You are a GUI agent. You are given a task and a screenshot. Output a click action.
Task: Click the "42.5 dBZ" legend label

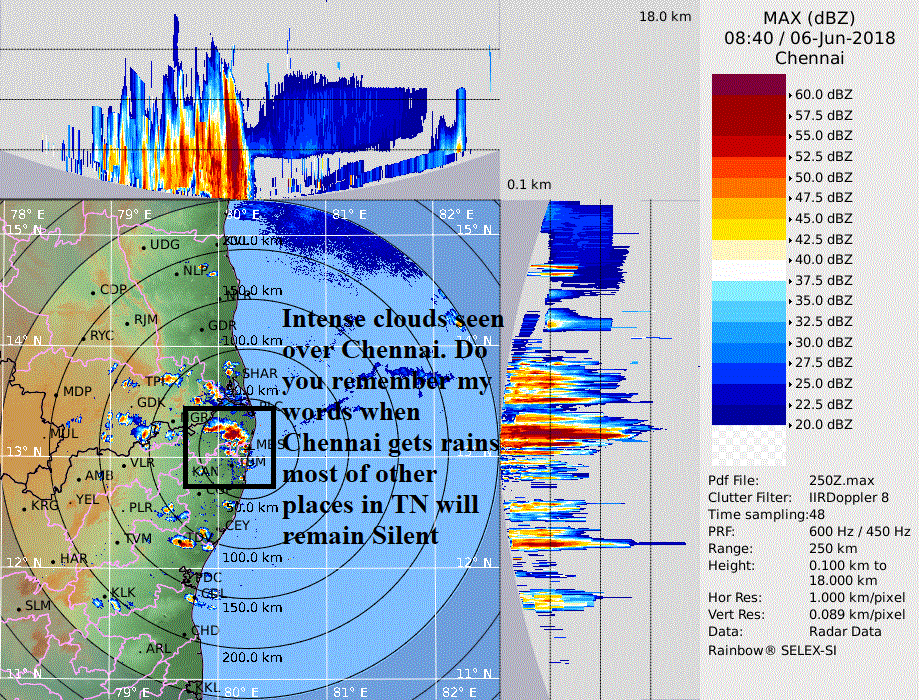point(823,239)
